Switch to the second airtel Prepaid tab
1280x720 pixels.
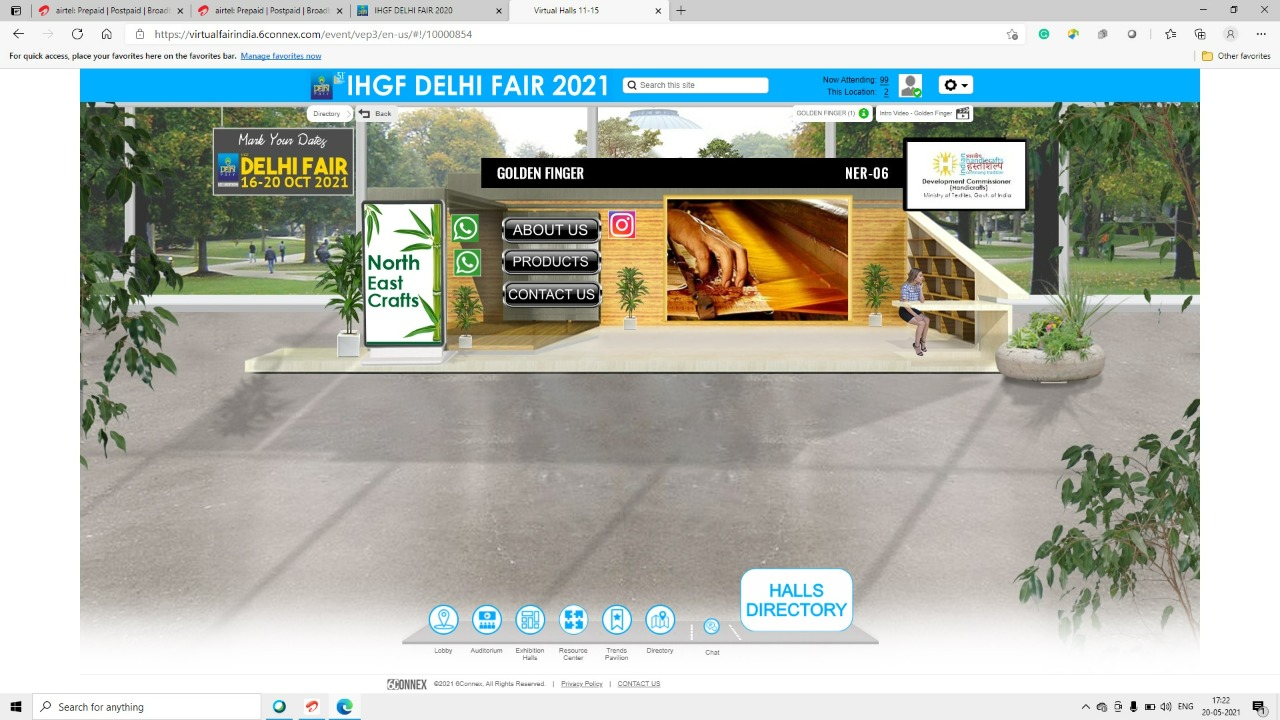click(268, 10)
